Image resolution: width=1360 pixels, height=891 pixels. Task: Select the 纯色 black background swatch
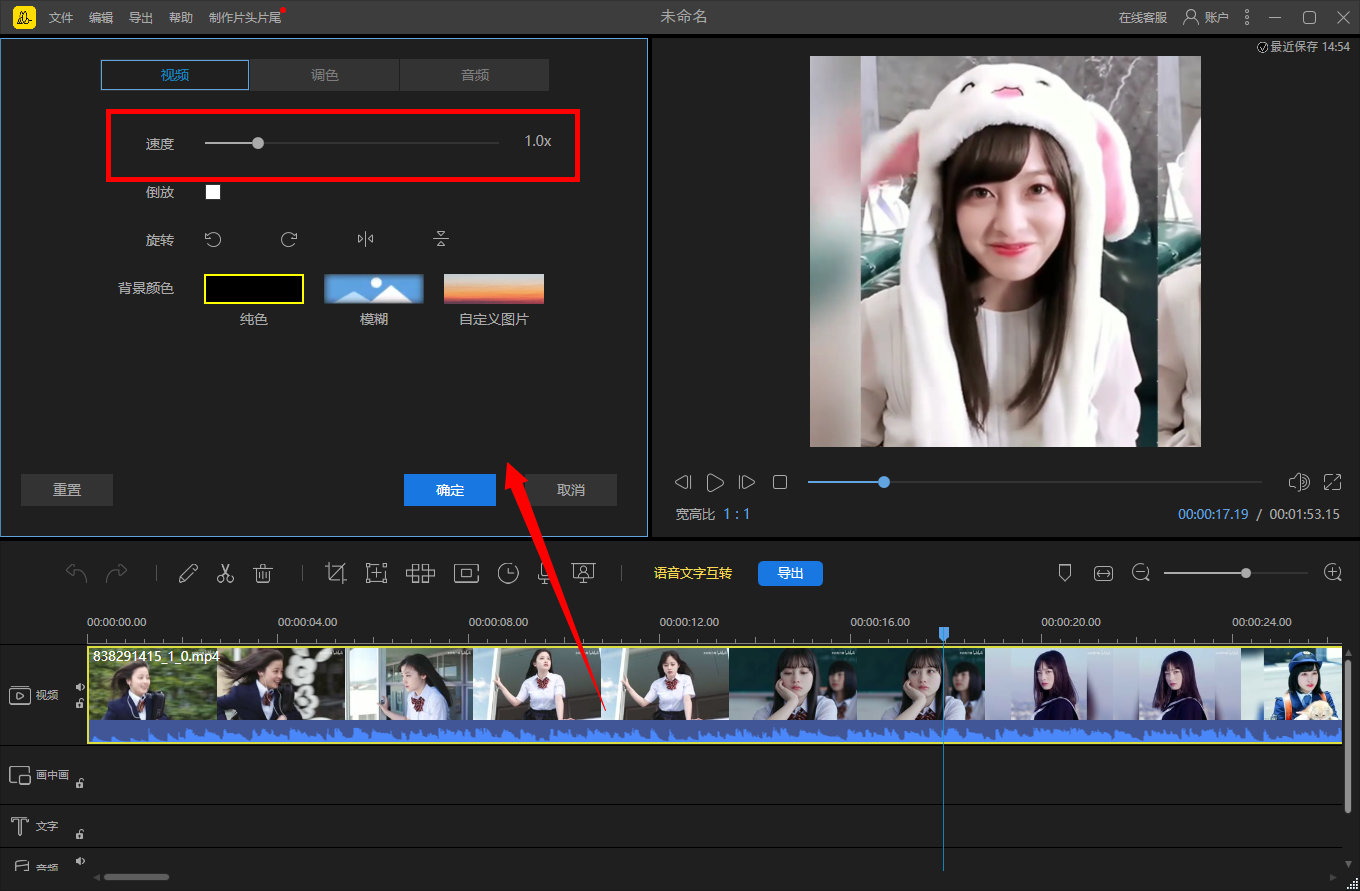point(254,289)
